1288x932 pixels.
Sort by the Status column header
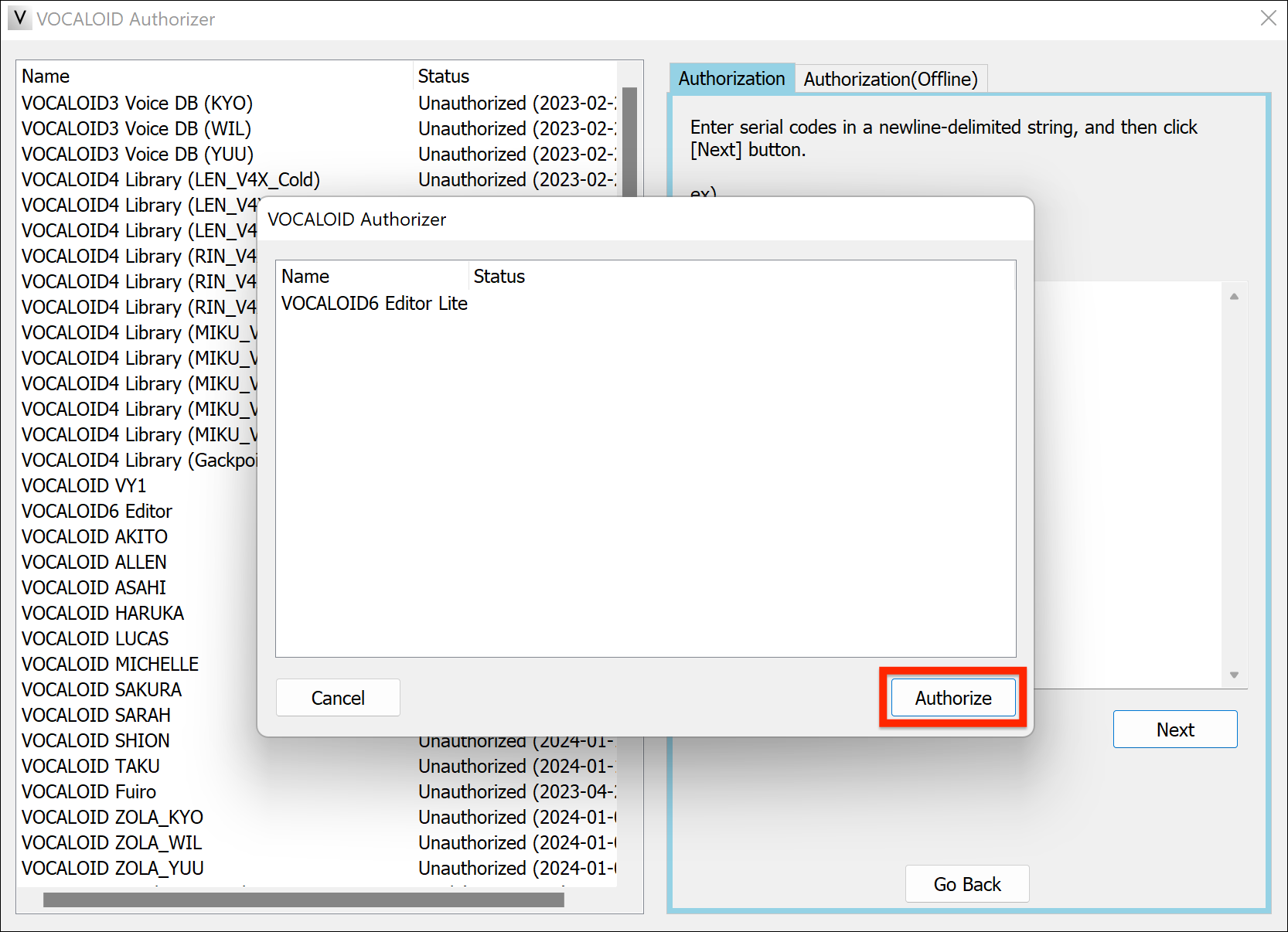click(442, 76)
